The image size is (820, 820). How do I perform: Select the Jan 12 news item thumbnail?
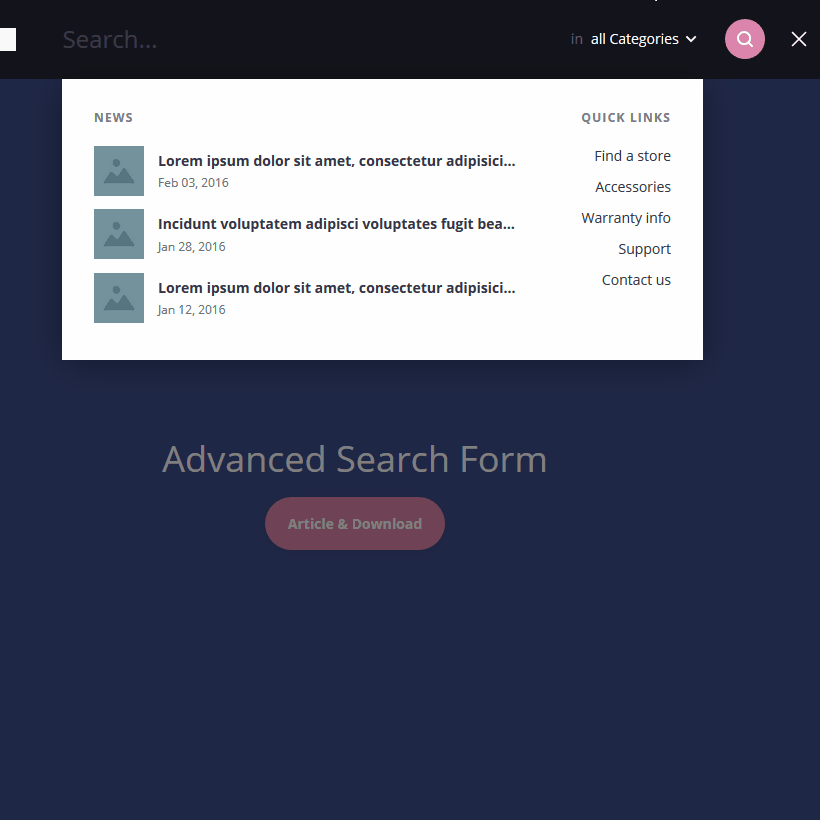pyautogui.click(x=118, y=297)
